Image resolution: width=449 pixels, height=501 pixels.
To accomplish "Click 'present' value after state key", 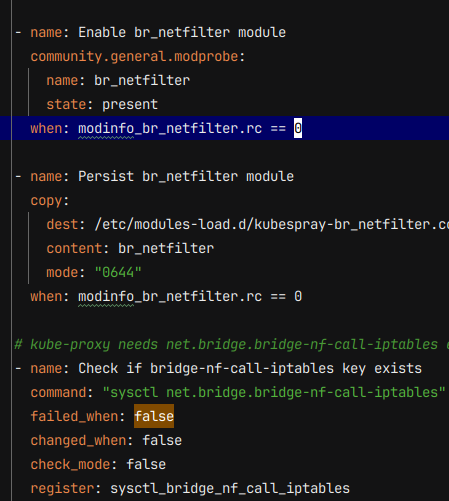I will (x=130, y=105).
